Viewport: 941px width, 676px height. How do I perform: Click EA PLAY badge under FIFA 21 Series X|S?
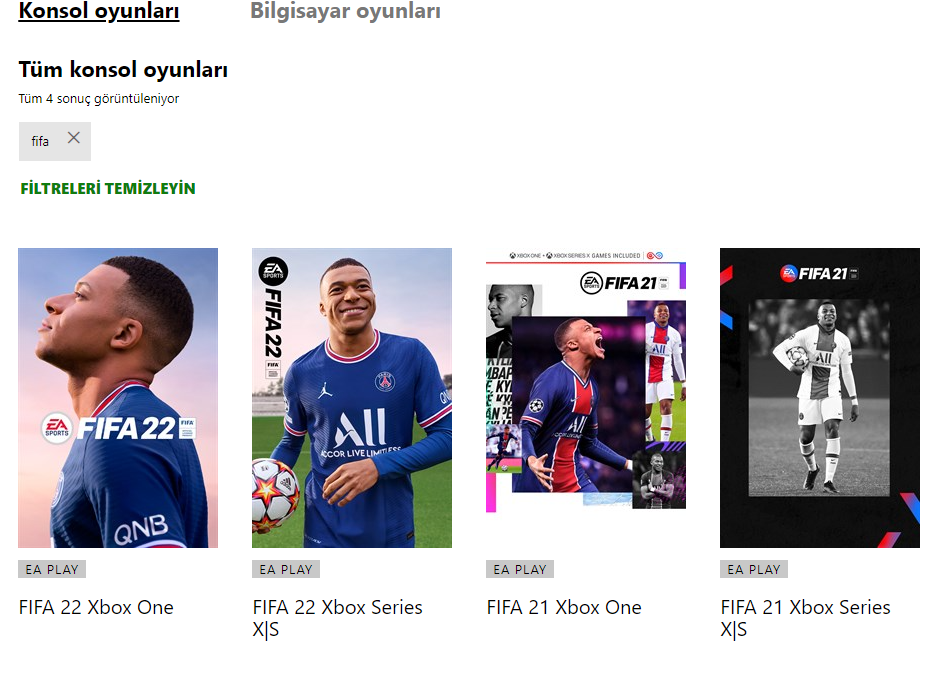[754, 569]
